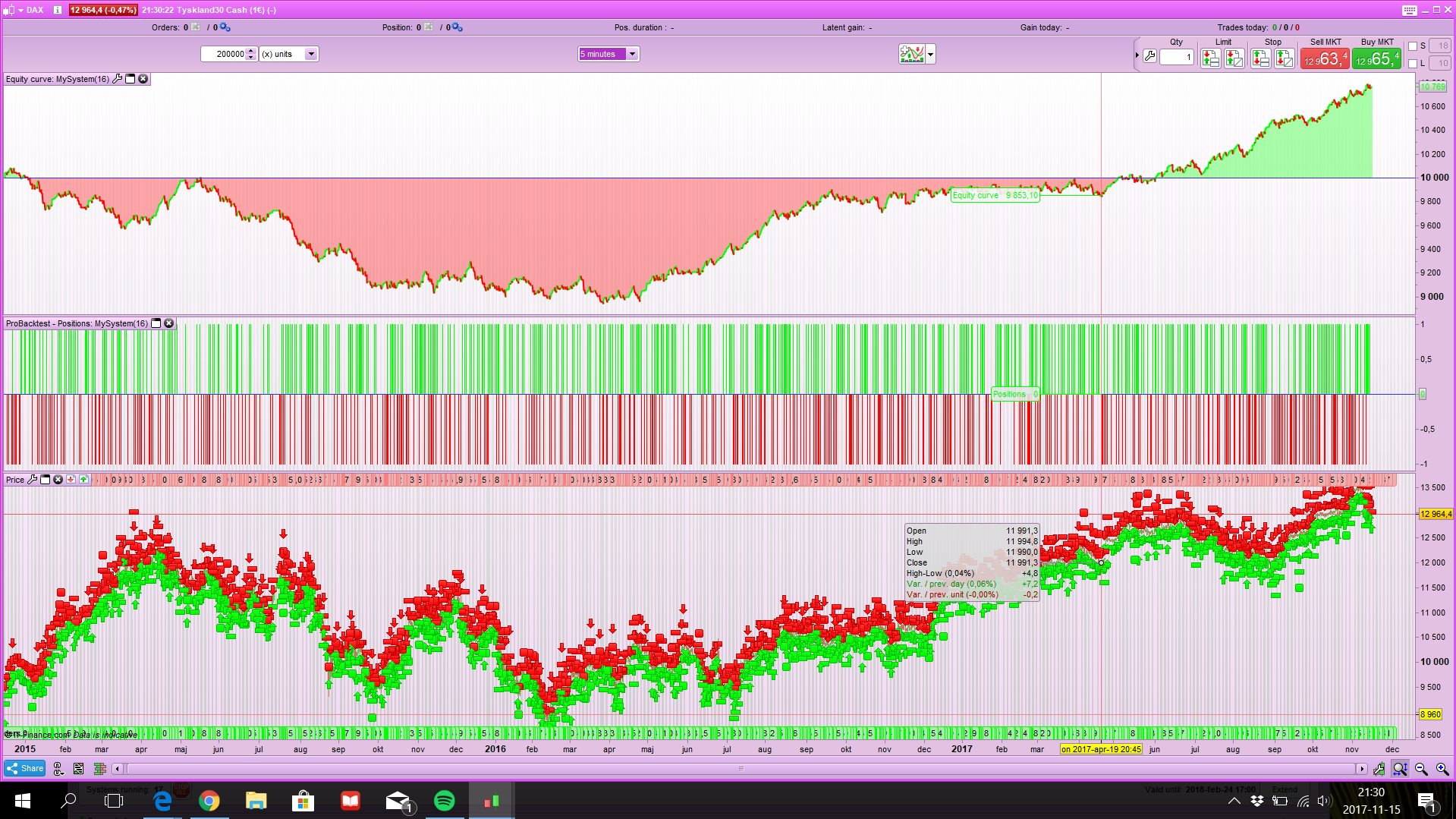Image resolution: width=1456 pixels, height=819 pixels.
Task: Open Spotify from the taskbar
Action: point(445,801)
